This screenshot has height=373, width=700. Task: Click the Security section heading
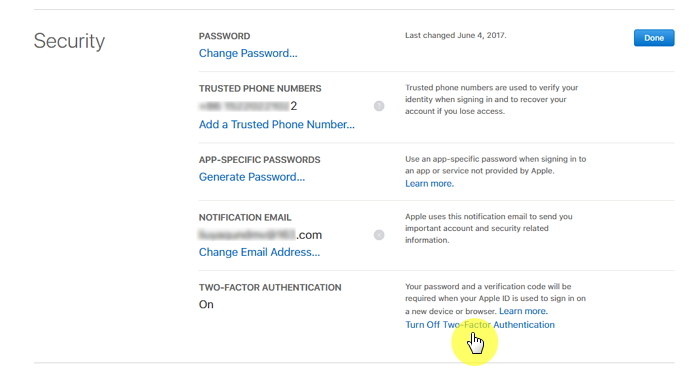point(69,41)
